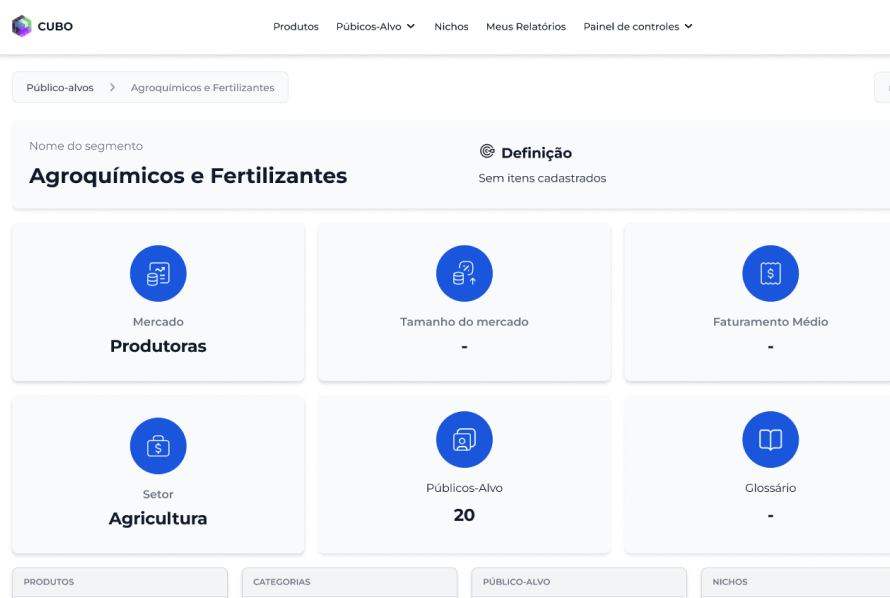Click the Mercado database chart icon

coord(158,273)
